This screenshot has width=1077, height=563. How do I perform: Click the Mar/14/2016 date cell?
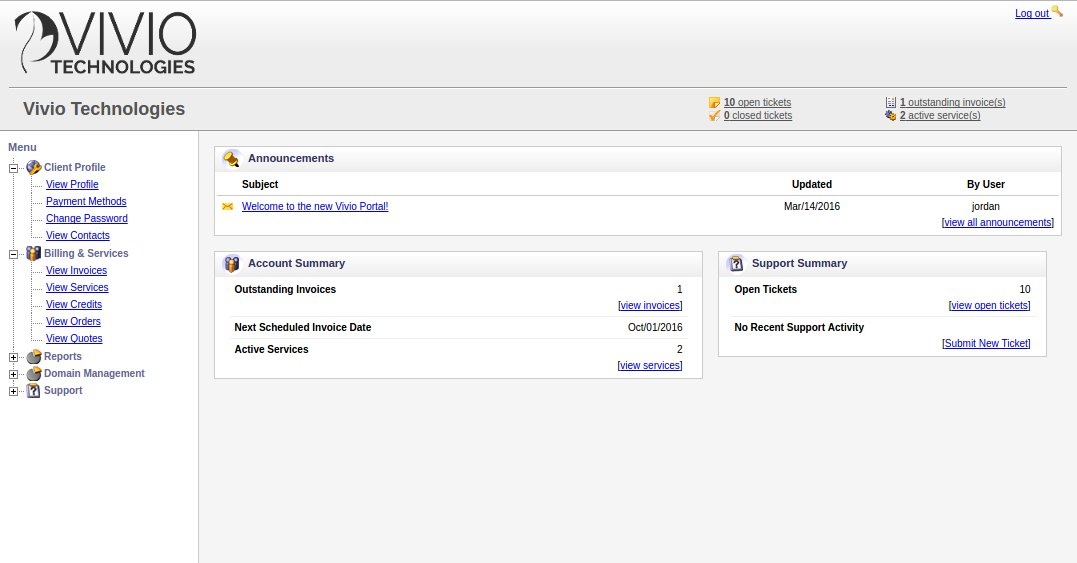click(x=811, y=206)
